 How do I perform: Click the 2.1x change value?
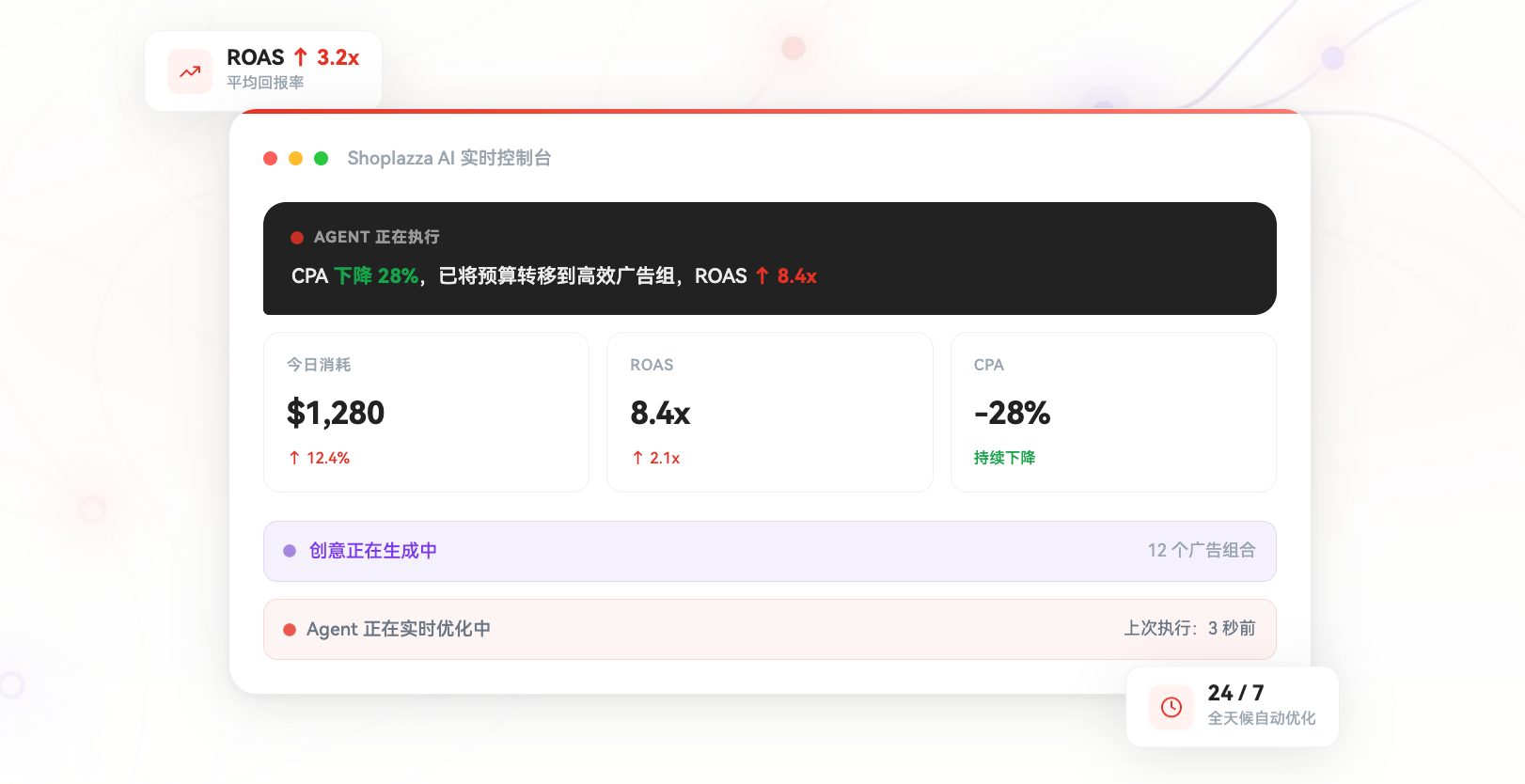tap(665, 458)
